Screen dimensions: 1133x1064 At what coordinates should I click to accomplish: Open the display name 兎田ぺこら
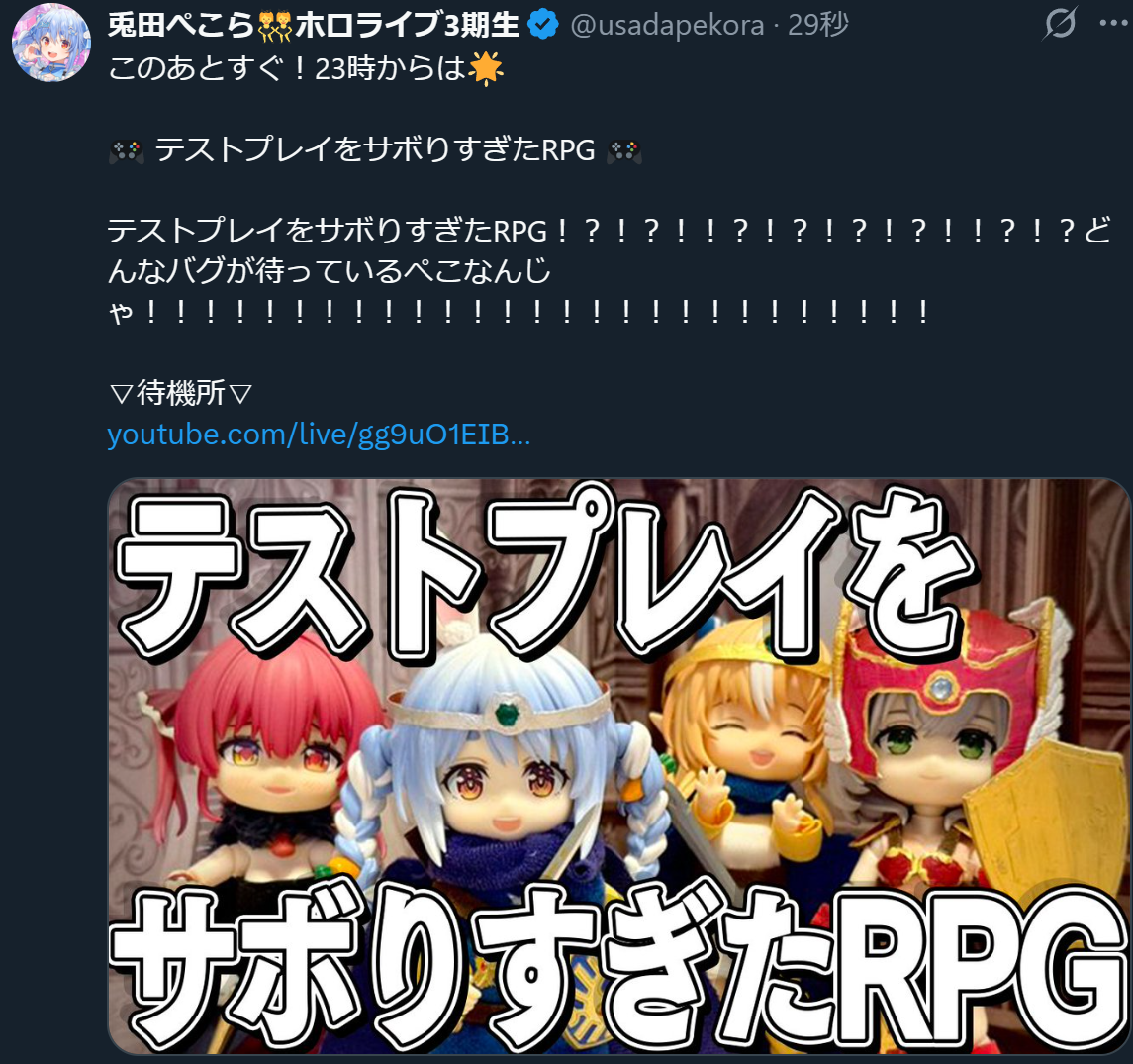coord(181,26)
